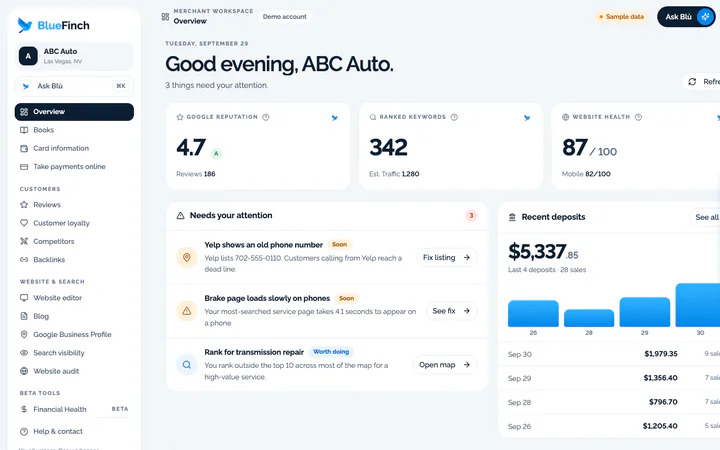Open Financial Health beta tool
The height and width of the screenshot is (450, 720).
(74, 409)
